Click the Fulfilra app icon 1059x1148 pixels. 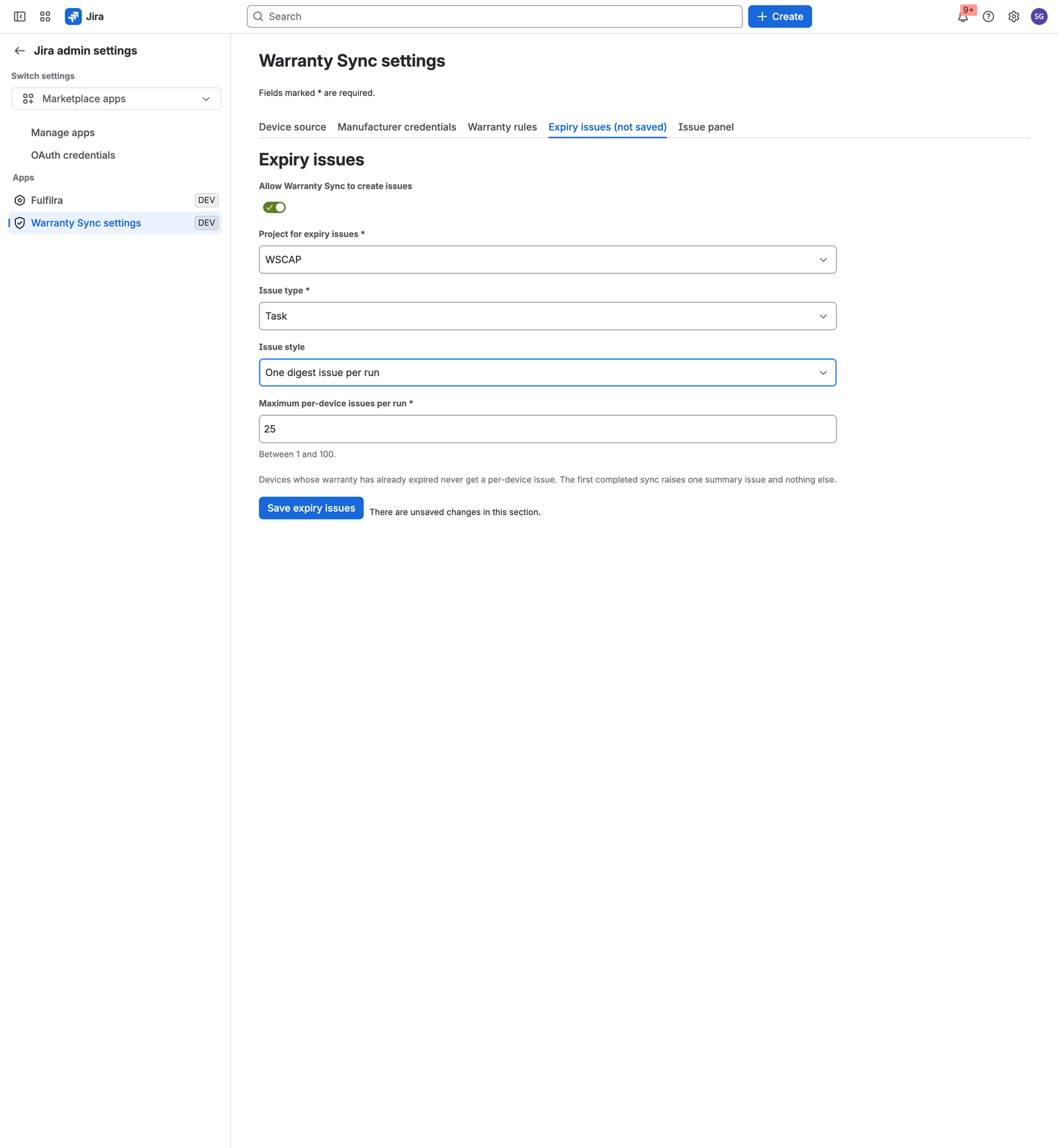click(20, 201)
